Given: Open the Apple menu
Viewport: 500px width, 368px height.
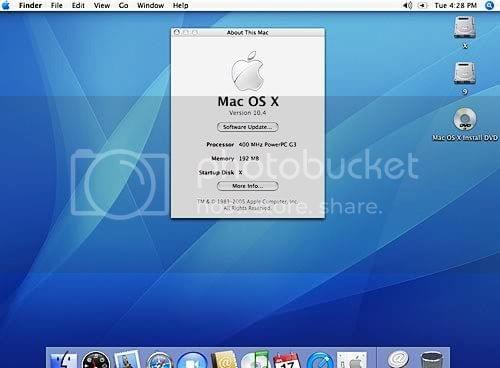Looking at the screenshot, I should [x=6, y=5].
